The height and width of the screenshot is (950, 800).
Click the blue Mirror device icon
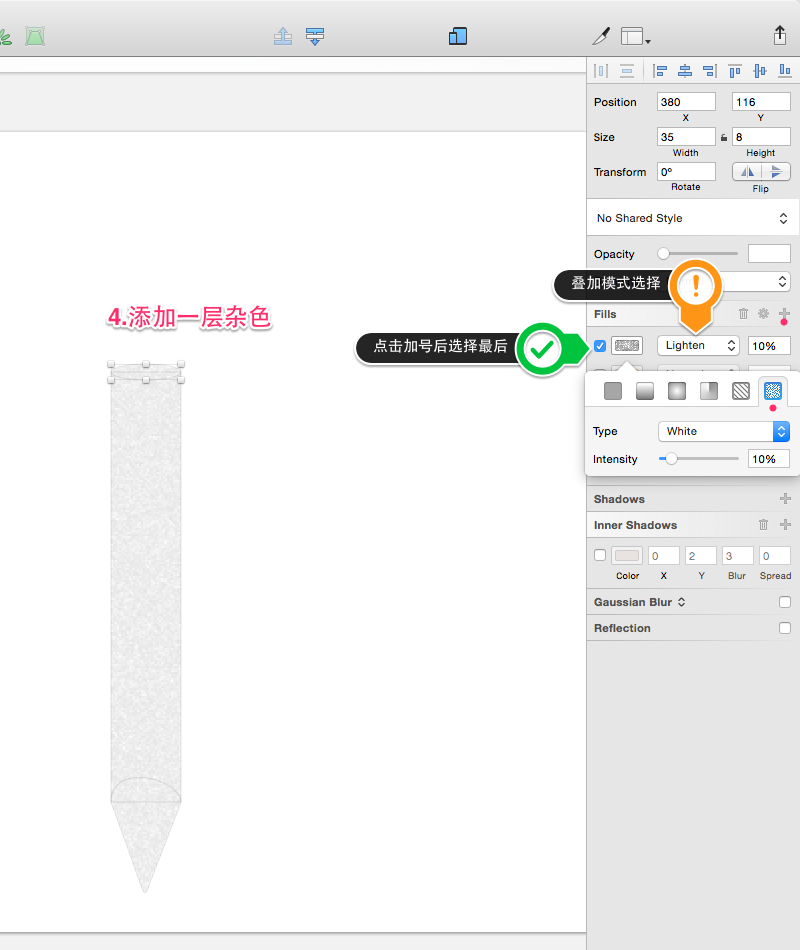[458, 36]
